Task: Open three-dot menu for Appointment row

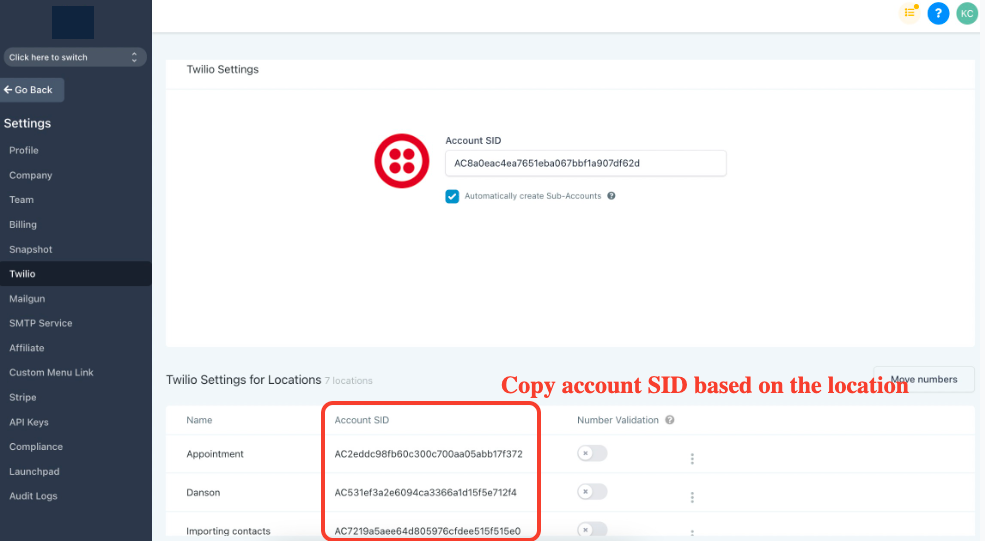Action: click(x=692, y=459)
